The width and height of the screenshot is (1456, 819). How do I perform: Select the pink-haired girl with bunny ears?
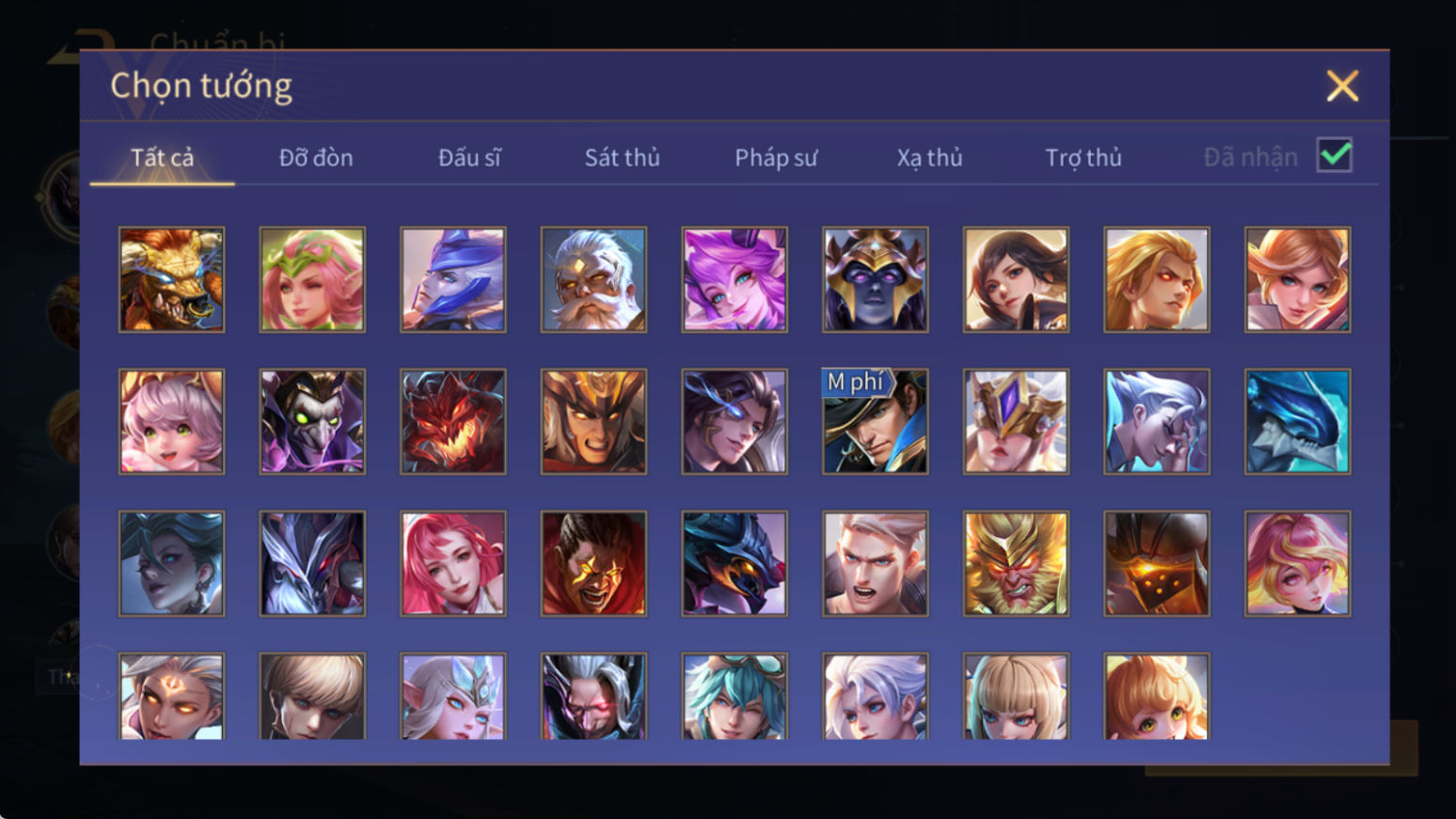point(171,421)
